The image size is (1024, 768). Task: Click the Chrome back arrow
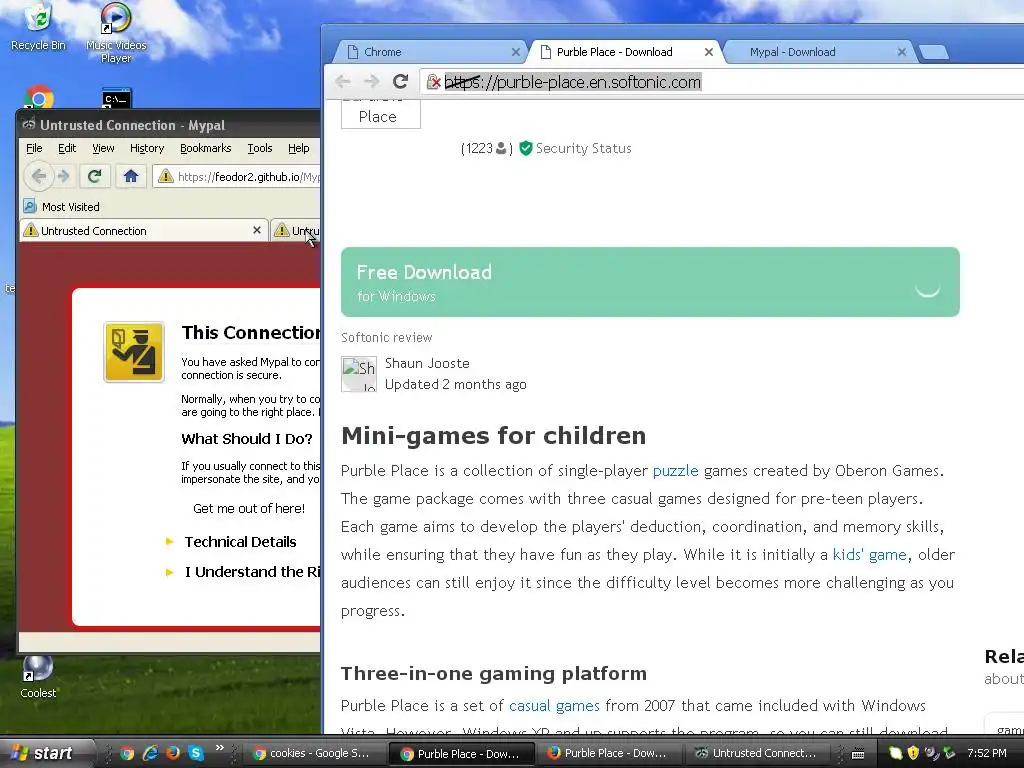point(343,82)
